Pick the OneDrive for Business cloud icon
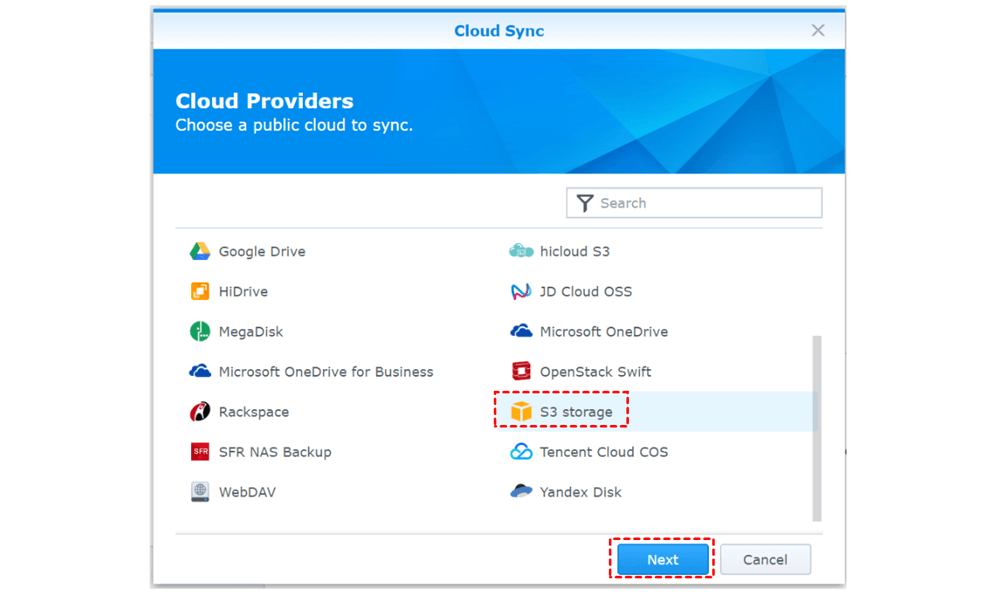 (200, 371)
